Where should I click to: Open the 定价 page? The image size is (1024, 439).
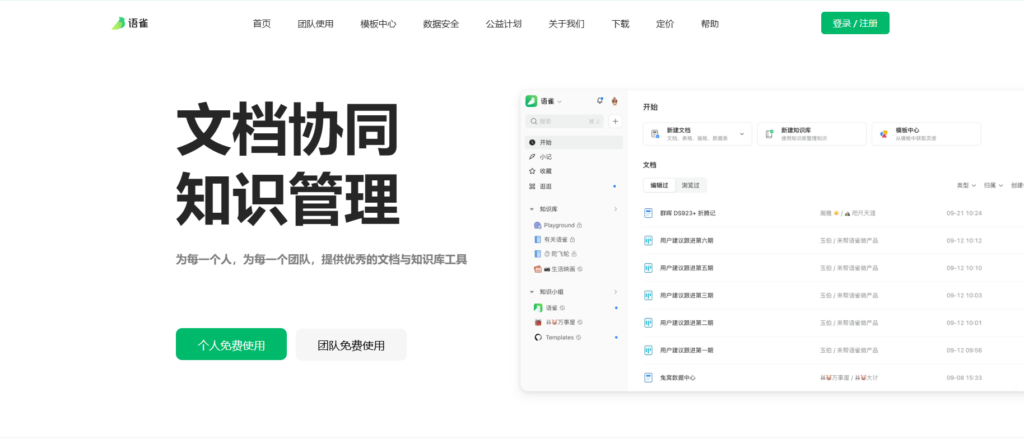click(665, 24)
